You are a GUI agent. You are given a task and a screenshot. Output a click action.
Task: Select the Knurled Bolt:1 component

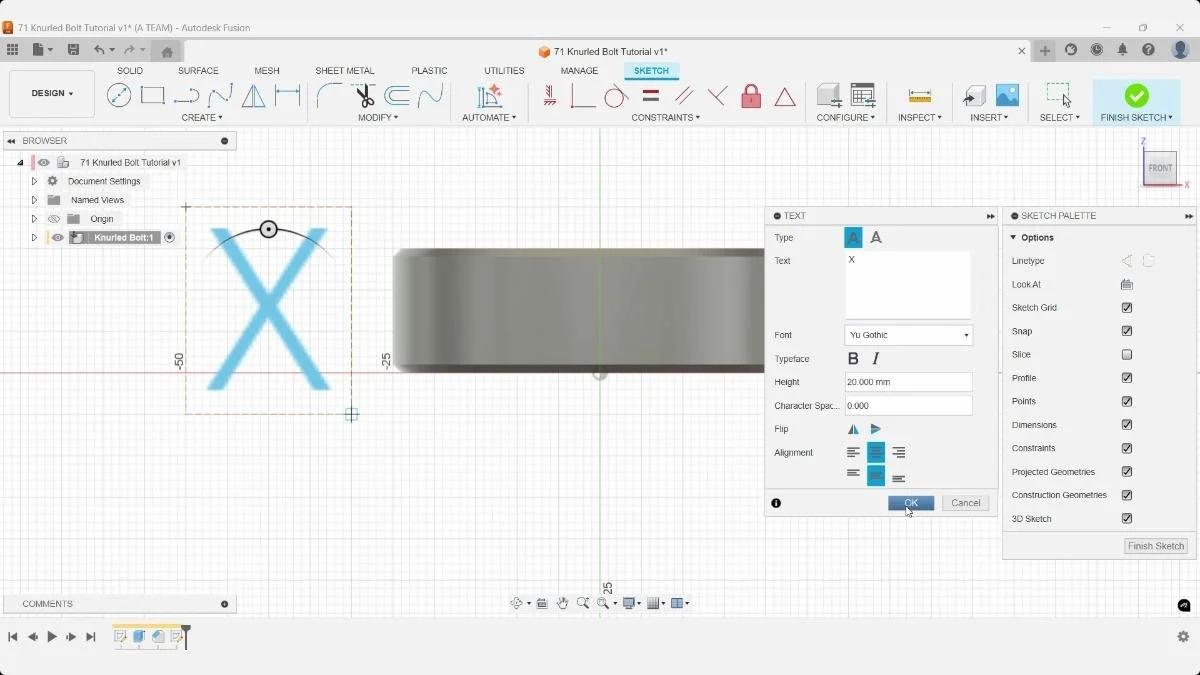point(125,238)
